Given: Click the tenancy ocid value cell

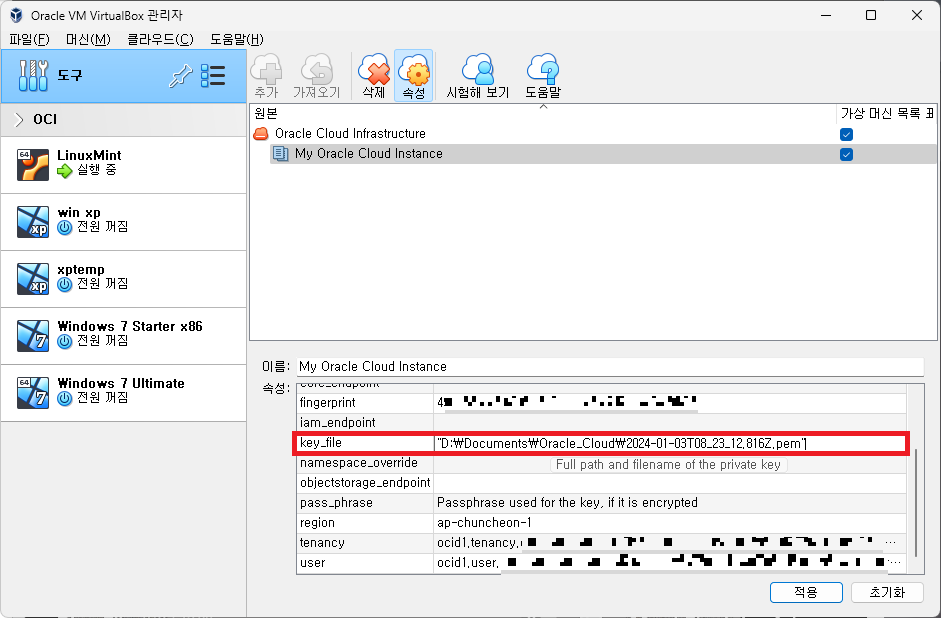Looking at the screenshot, I should pos(670,543).
